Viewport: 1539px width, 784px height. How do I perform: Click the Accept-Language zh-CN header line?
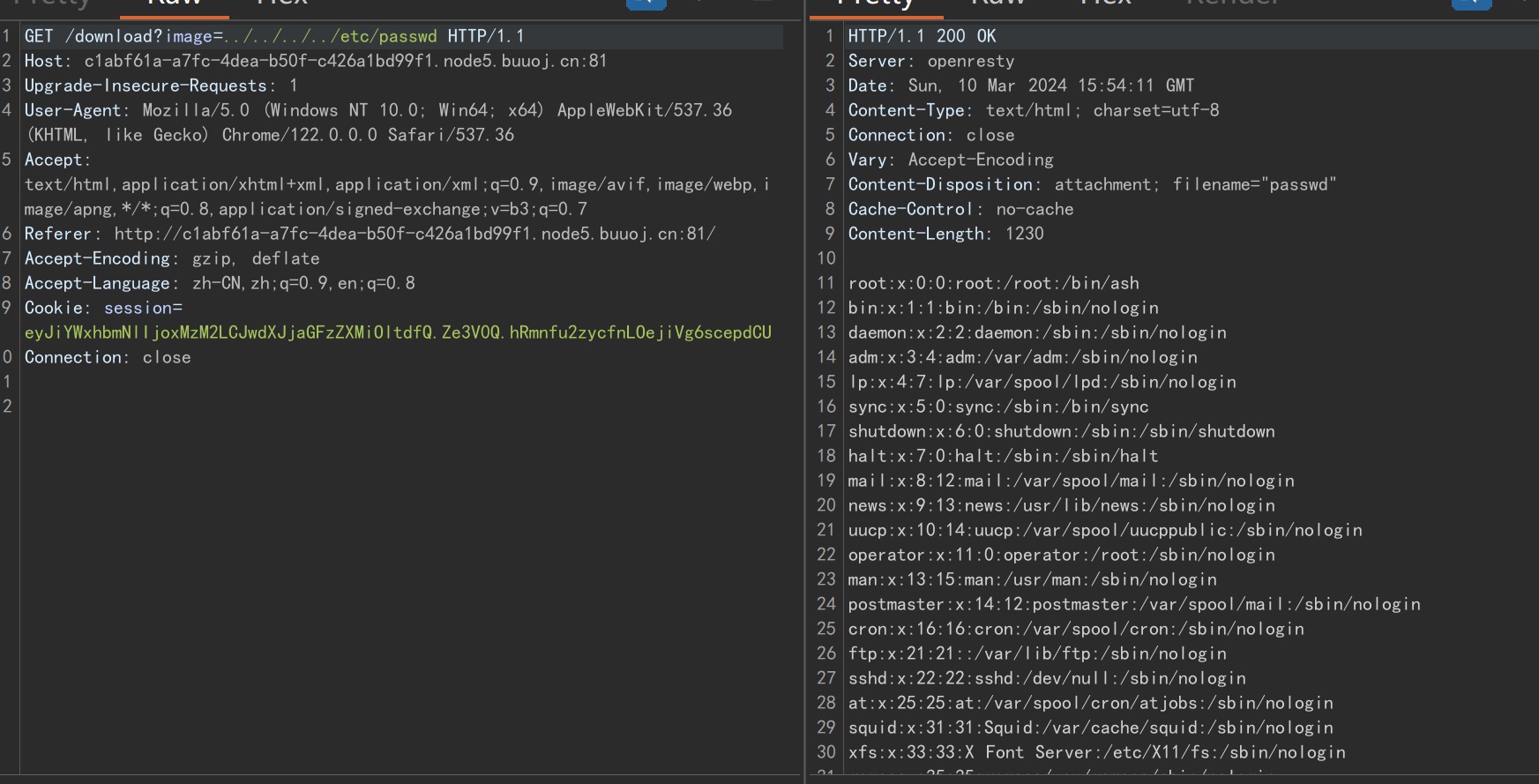220,283
